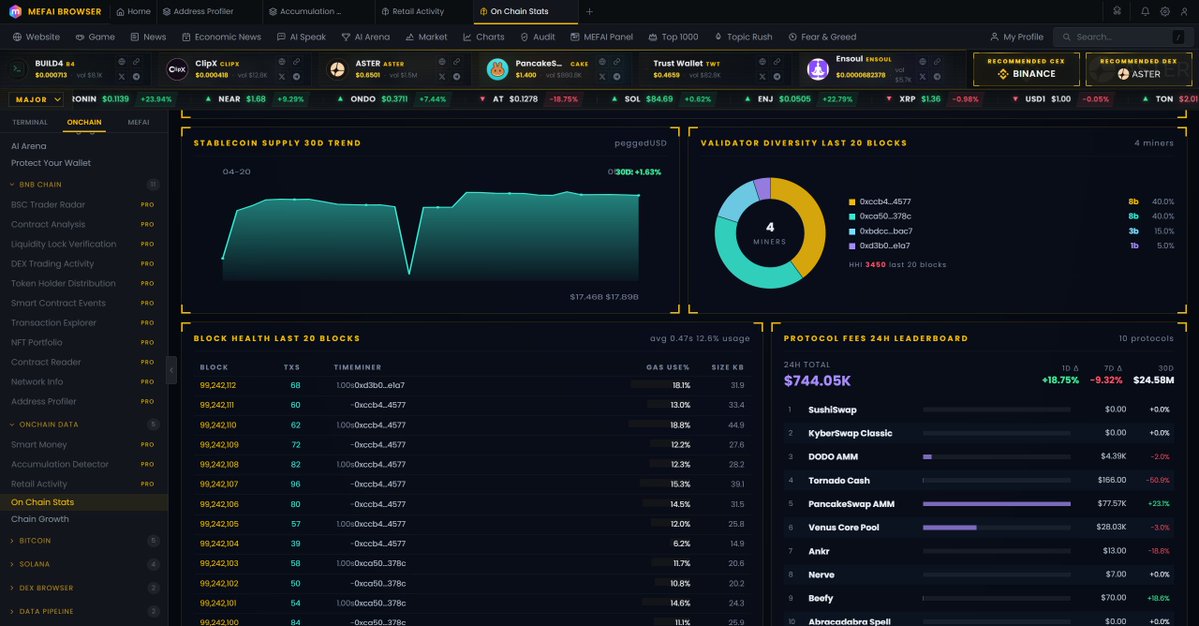Open Protect Your Wallet link
The width and height of the screenshot is (1199, 626).
50,163
